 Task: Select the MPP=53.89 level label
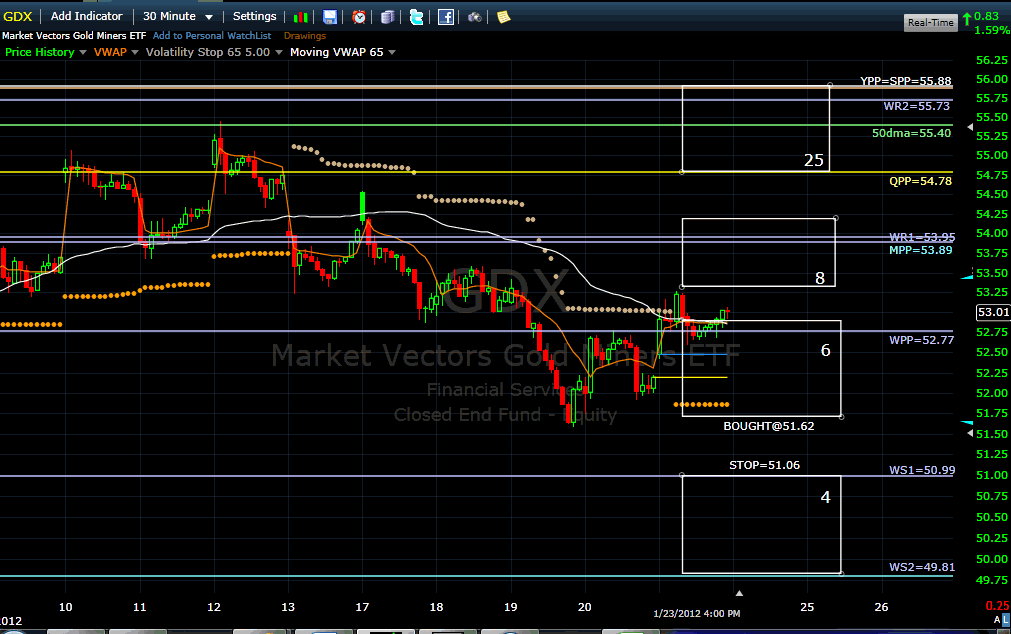click(920, 250)
